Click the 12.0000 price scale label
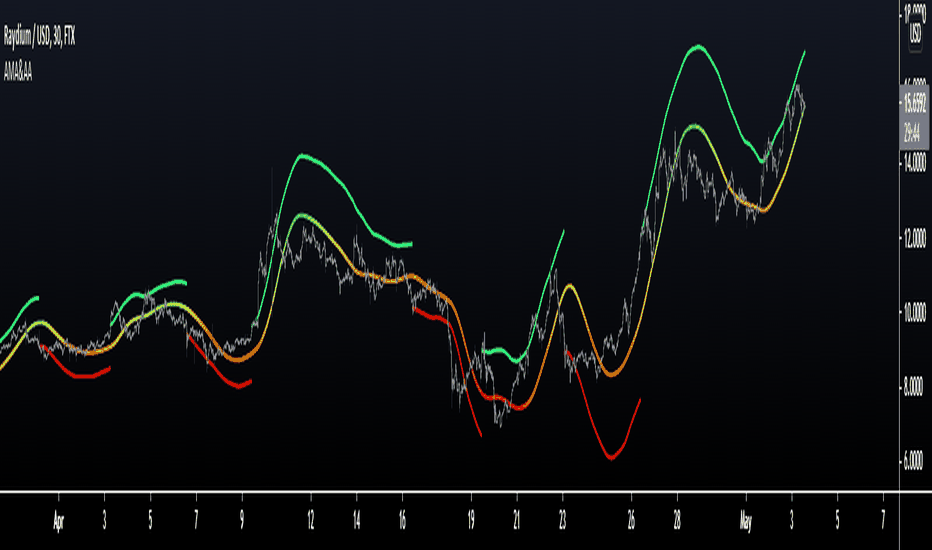Viewport: 932px width, 550px height. point(915,238)
